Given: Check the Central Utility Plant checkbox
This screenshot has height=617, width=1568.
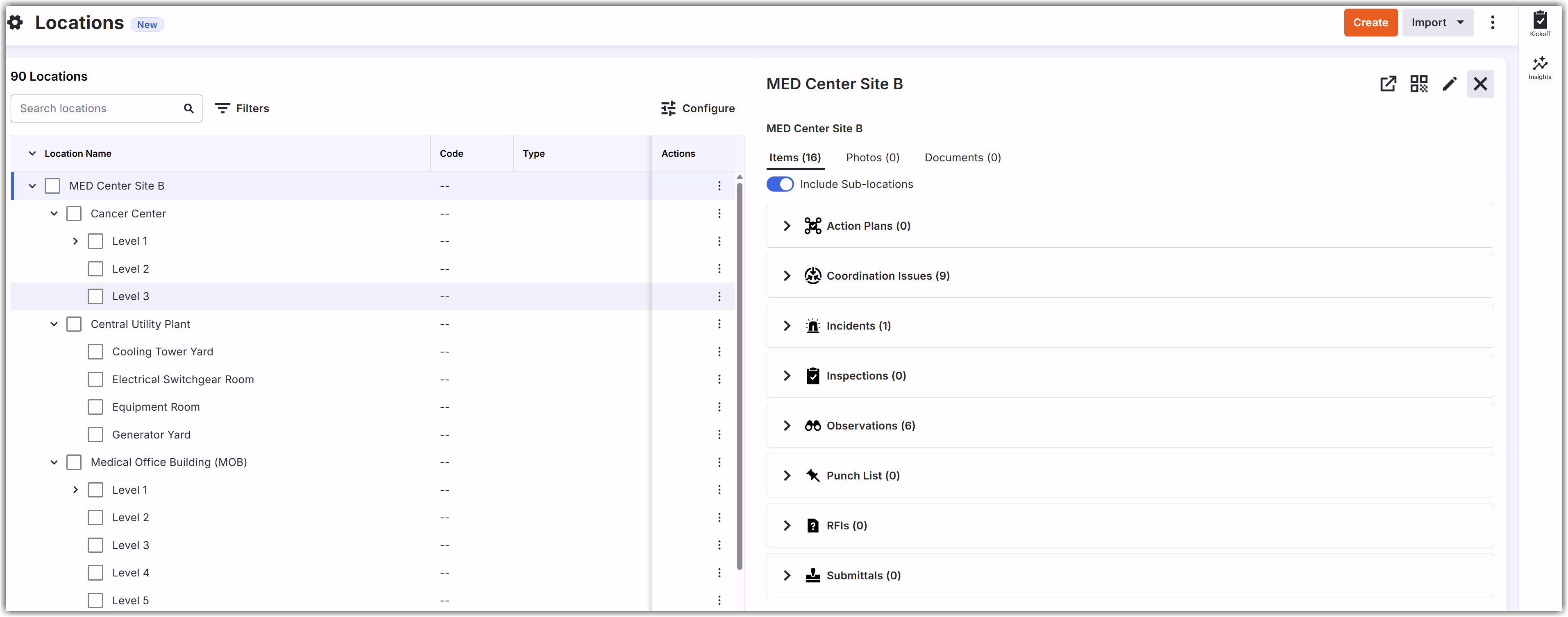Looking at the screenshot, I should [74, 324].
